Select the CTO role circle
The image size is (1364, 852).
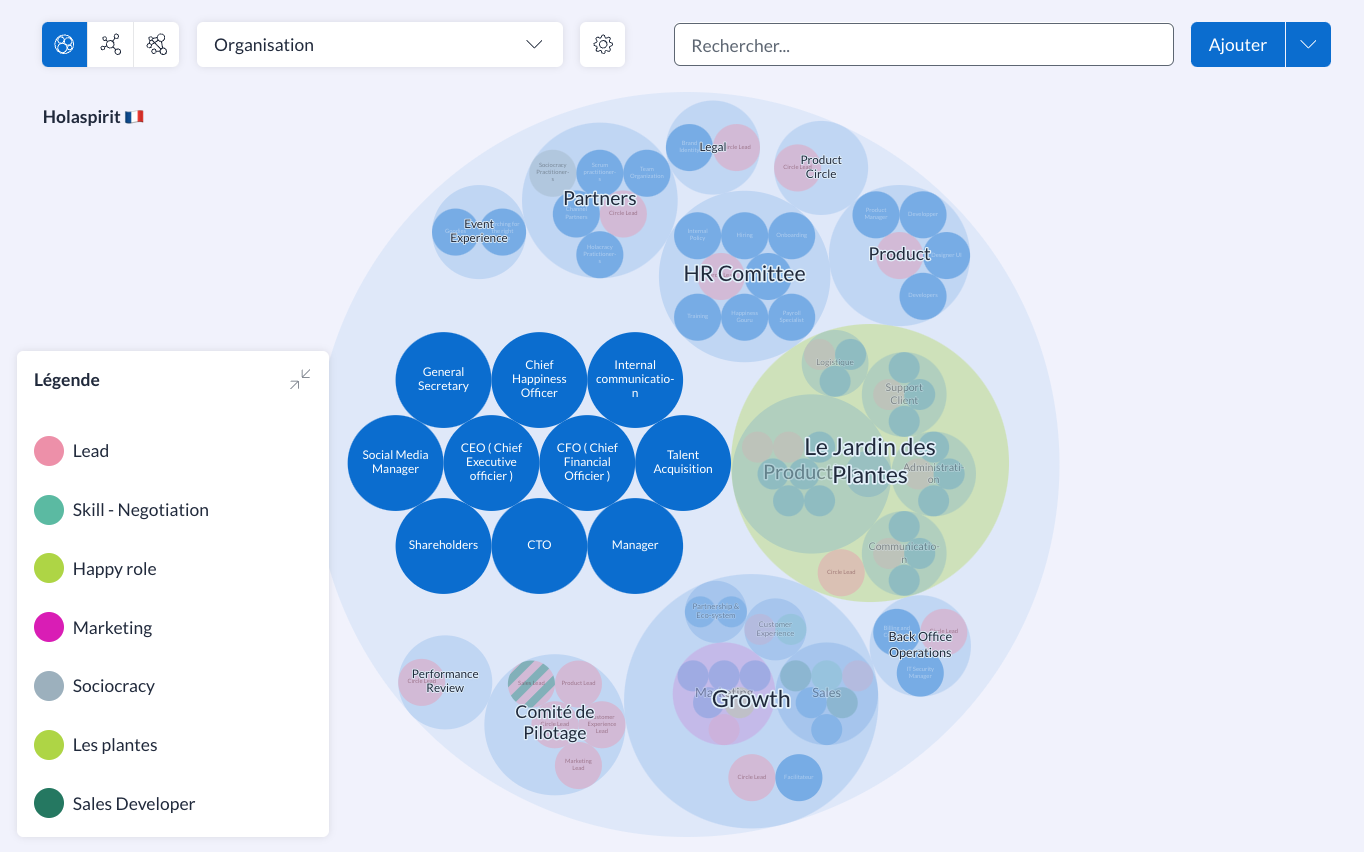[539, 545]
